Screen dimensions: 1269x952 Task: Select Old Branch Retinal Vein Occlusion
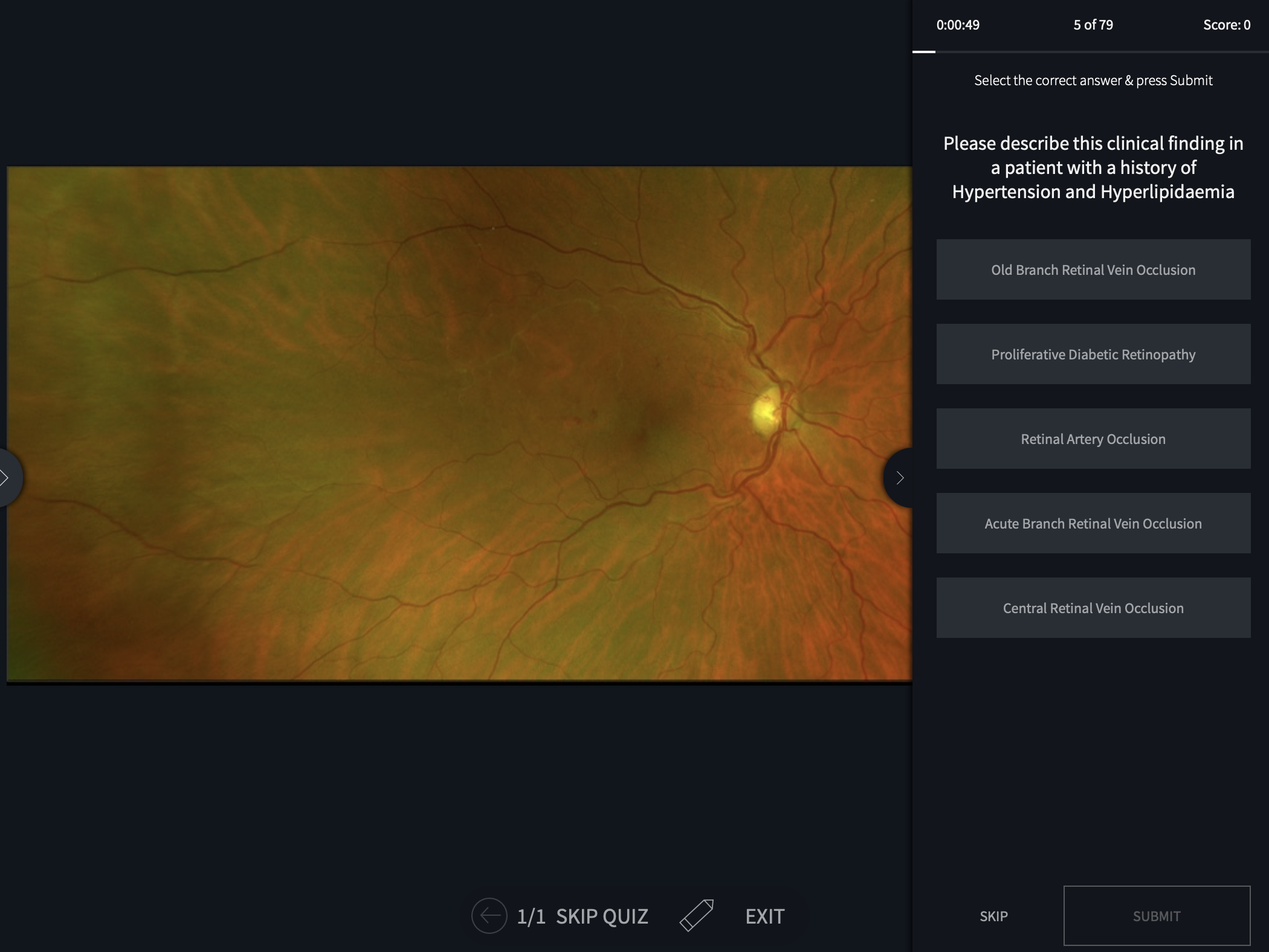pos(1093,269)
